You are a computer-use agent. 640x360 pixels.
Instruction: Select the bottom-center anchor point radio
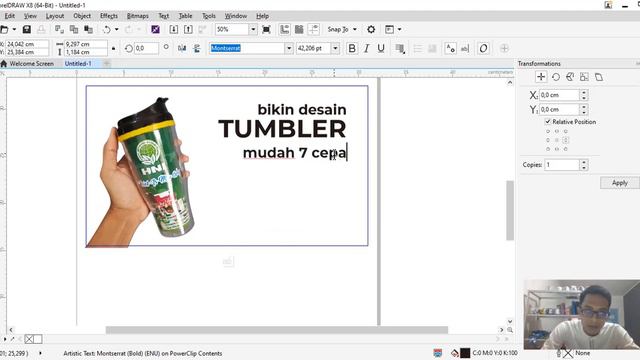[557, 149]
